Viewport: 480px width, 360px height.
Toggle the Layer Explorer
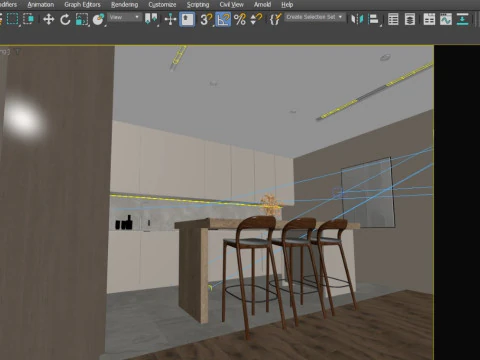[x=410, y=19]
